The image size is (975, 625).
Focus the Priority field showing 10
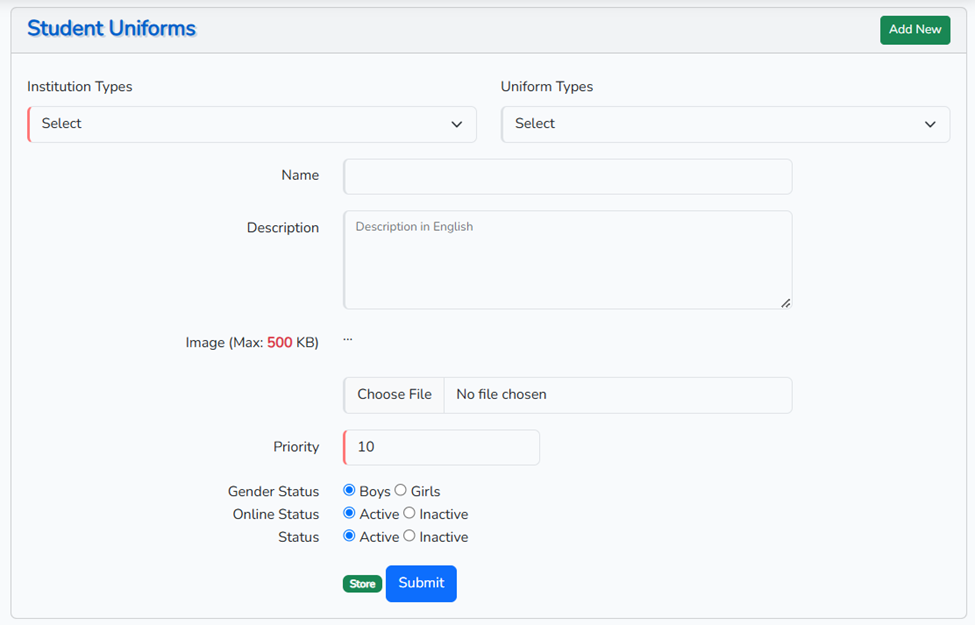[x=441, y=447]
